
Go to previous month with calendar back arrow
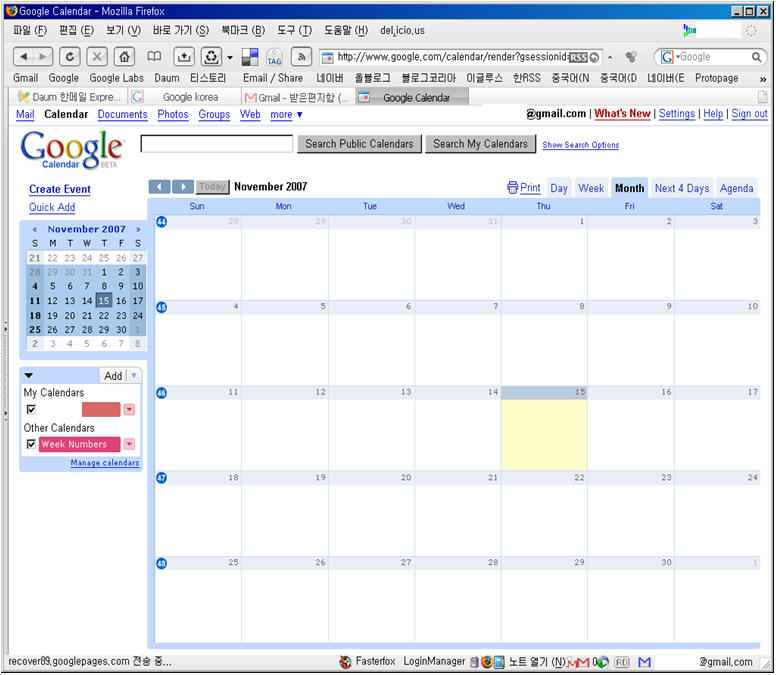coord(159,187)
